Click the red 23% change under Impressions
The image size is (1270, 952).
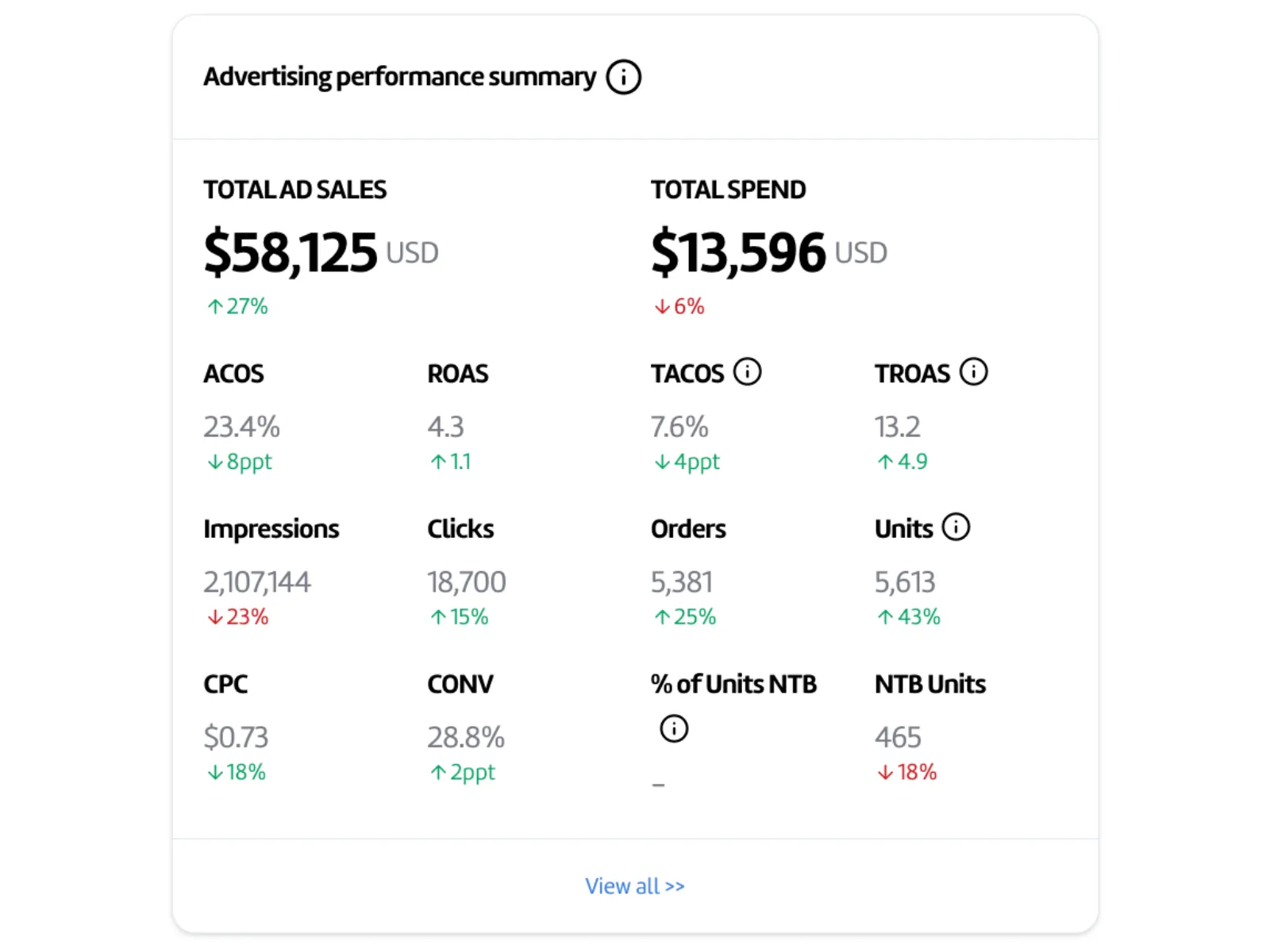point(238,616)
